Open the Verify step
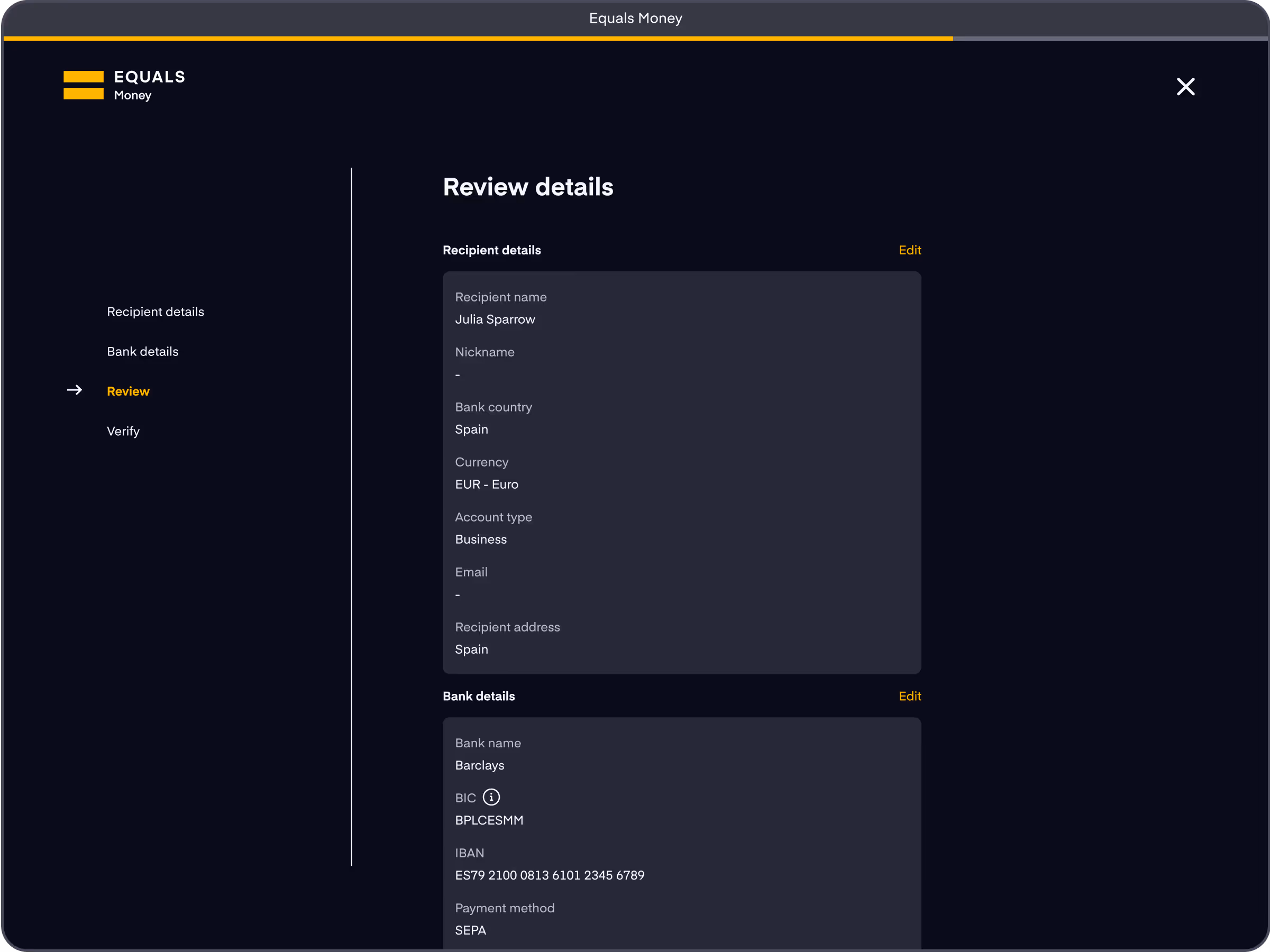This screenshot has height=952, width=1270. pos(123,431)
